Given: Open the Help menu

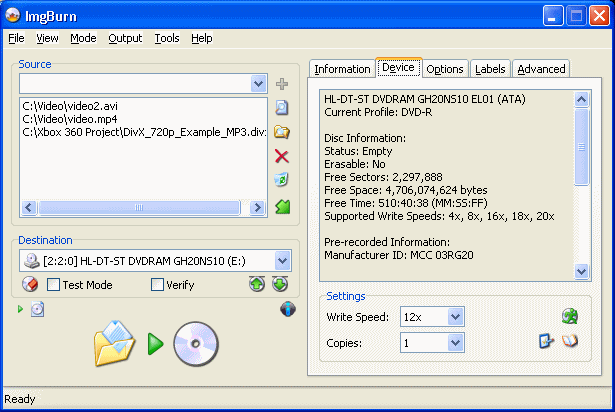Looking at the screenshot, I should 202,38.
